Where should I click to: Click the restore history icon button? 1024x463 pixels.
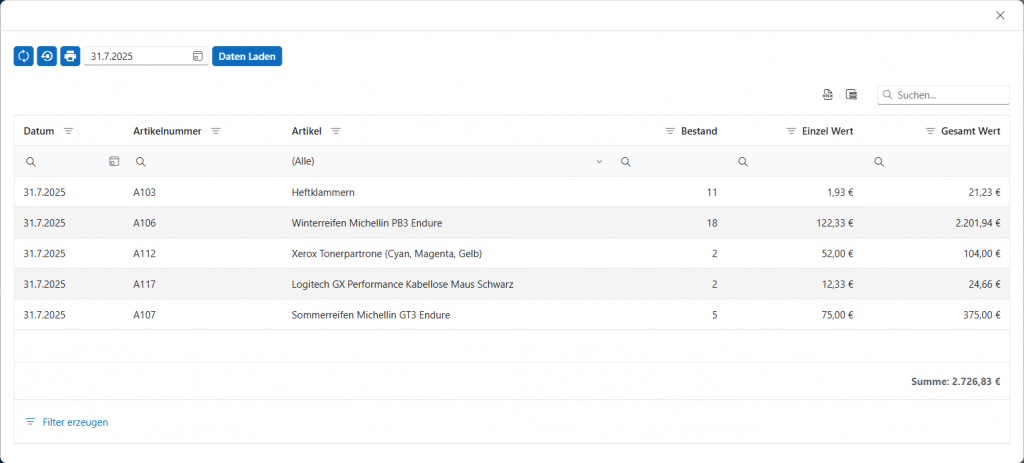click(47, 56)
